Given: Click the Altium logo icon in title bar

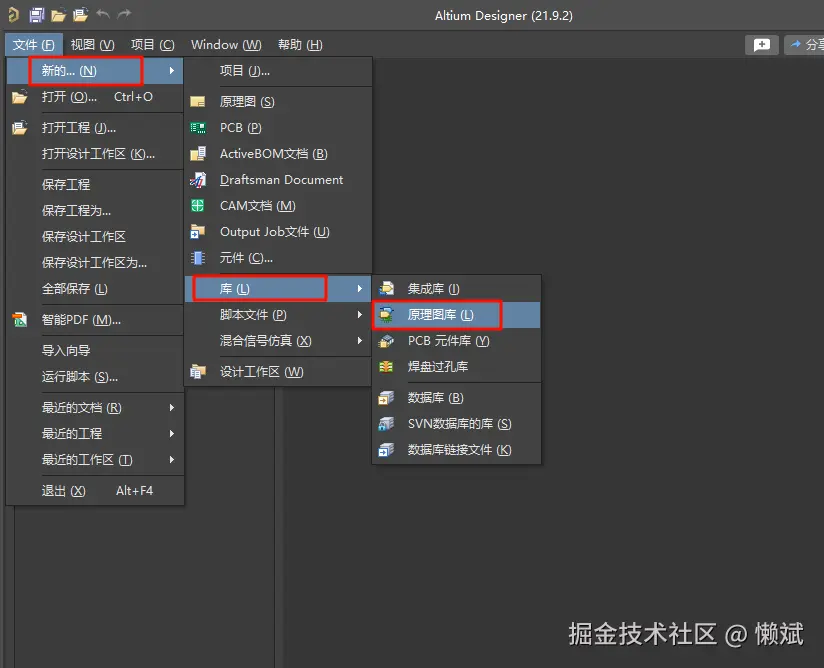Looking at the screenshot, I should (13, 15).
